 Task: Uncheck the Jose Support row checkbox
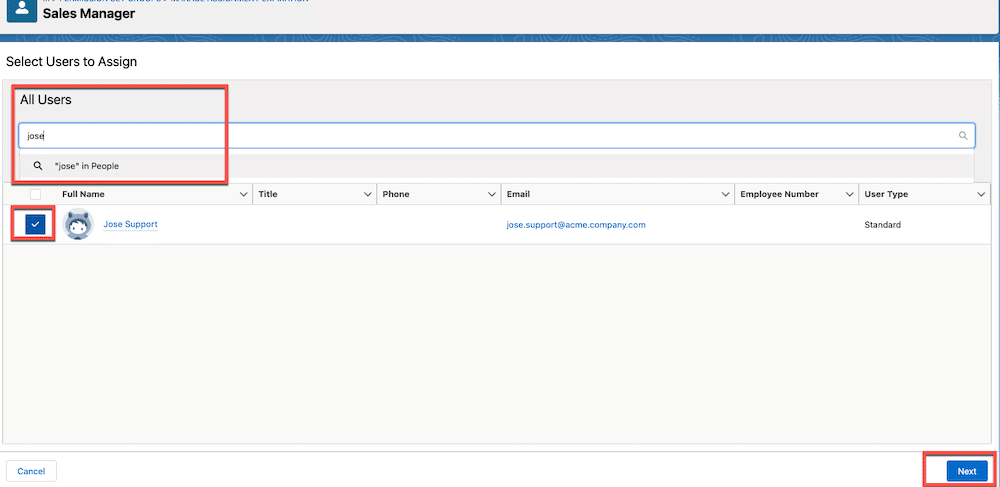coord(35,224)
